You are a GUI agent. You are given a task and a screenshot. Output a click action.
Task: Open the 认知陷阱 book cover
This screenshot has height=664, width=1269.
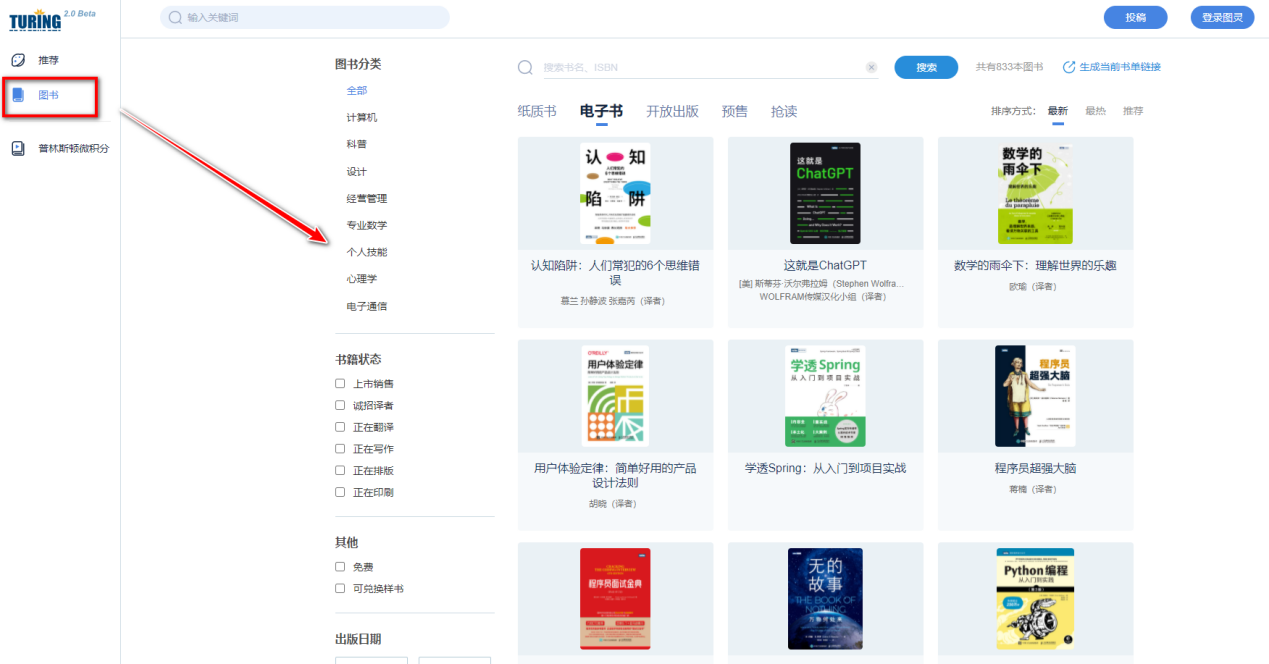[x=615, y=193]
